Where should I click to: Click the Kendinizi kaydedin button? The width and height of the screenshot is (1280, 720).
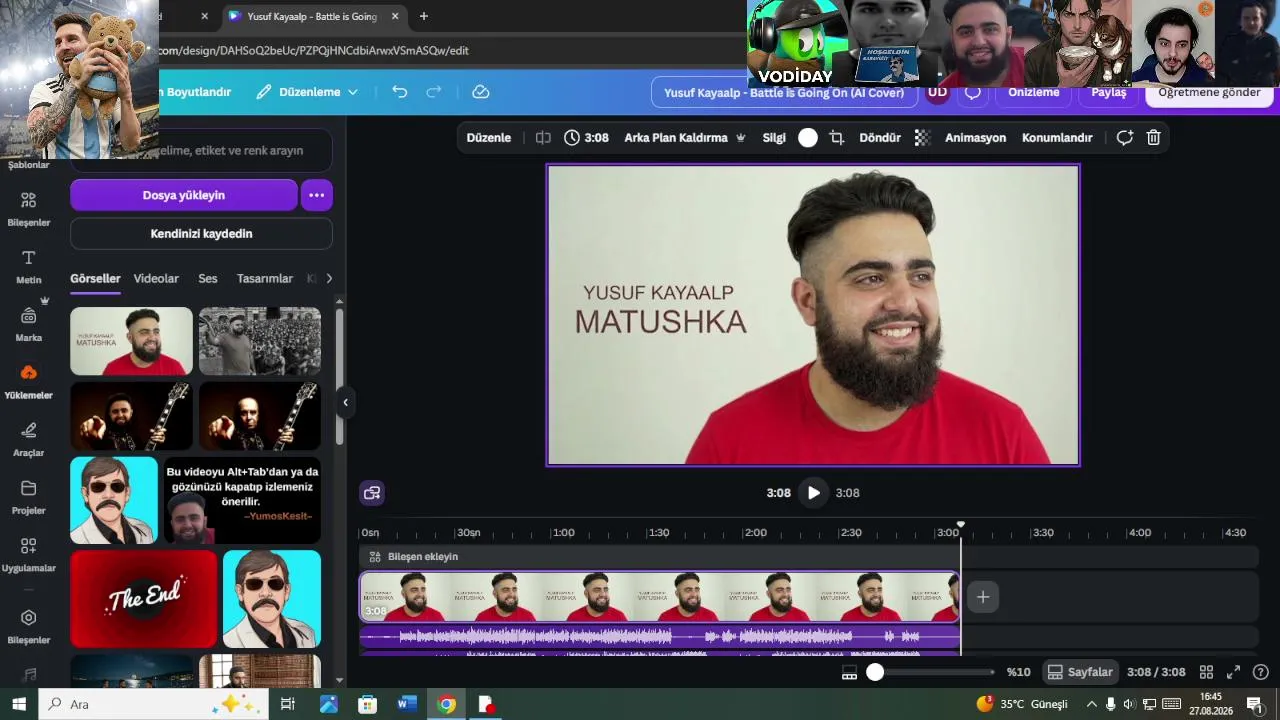coord(201,234)
